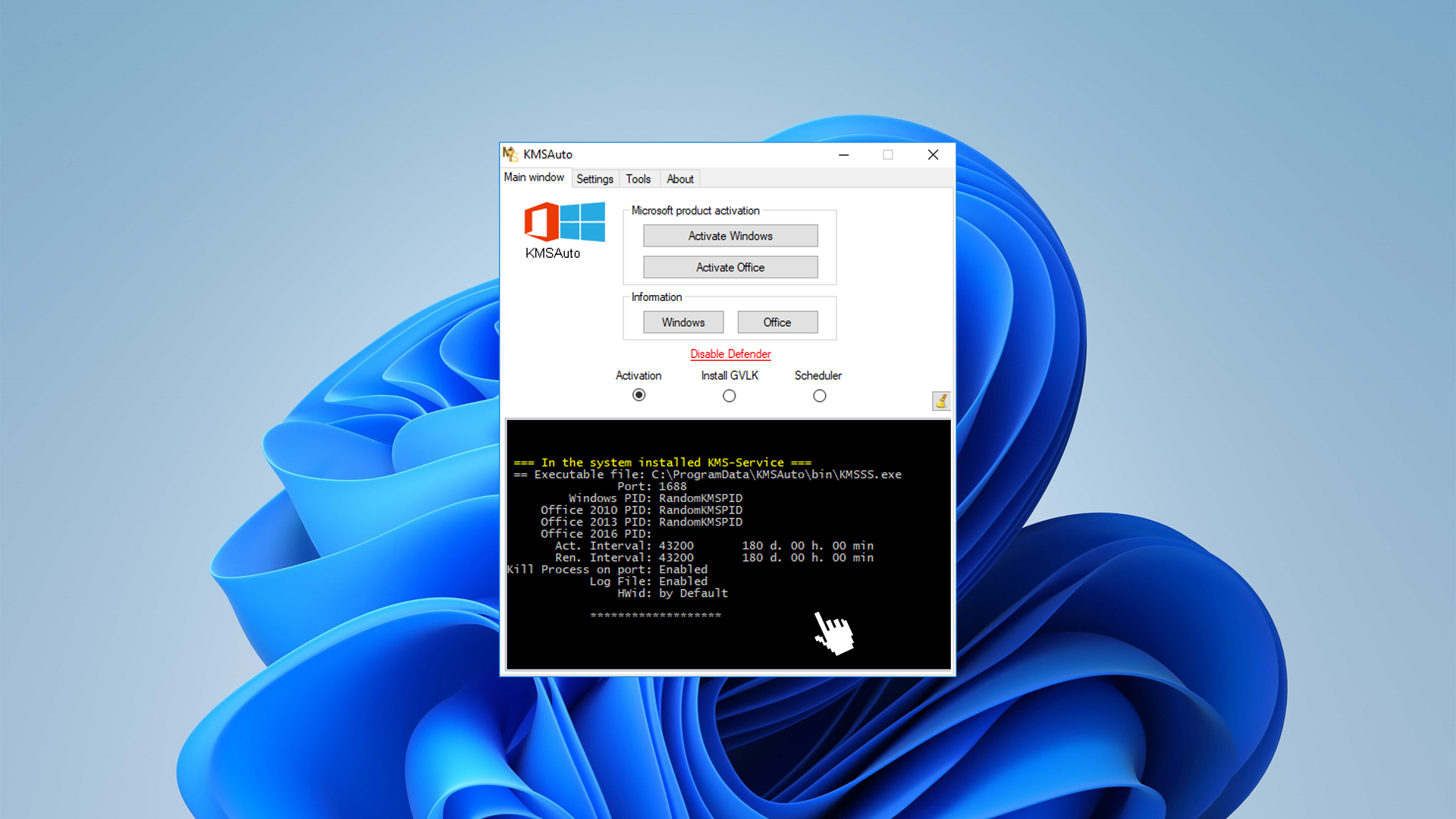Click the Disable Defender link
The width and height of the screenshot is (1456, 819).
coord(730,354)
